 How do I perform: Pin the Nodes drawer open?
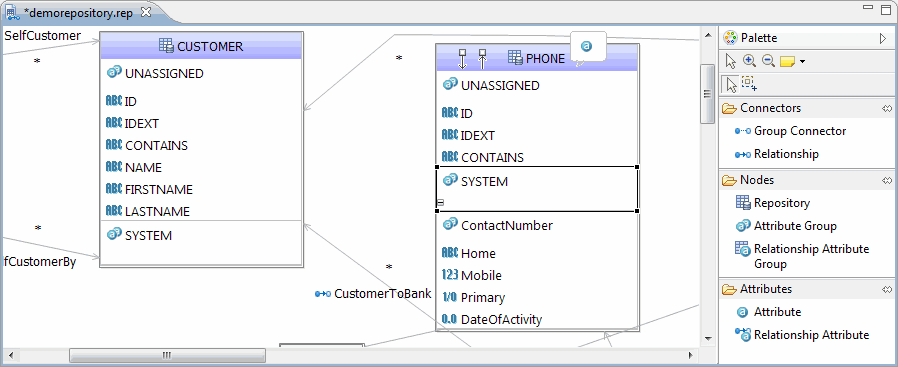coord(887,180)
